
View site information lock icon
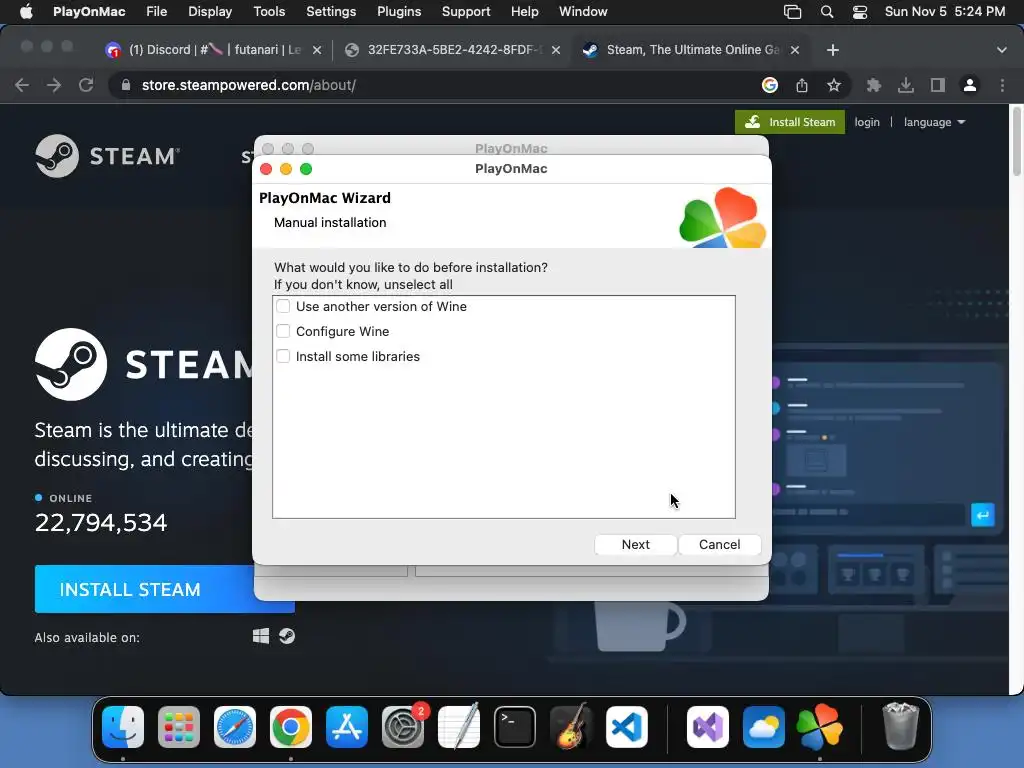click(126, 85)
